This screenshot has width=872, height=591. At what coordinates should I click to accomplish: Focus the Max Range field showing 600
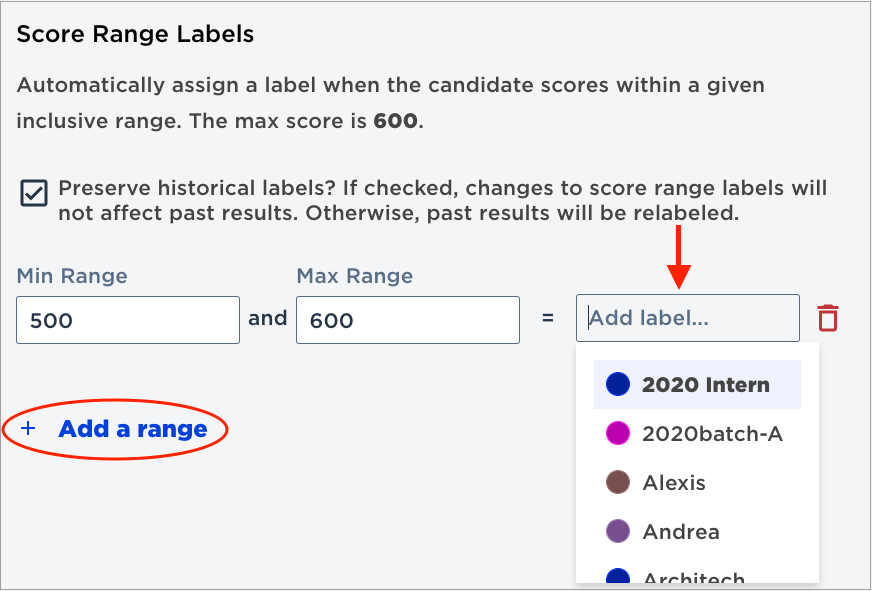(408, 320)
